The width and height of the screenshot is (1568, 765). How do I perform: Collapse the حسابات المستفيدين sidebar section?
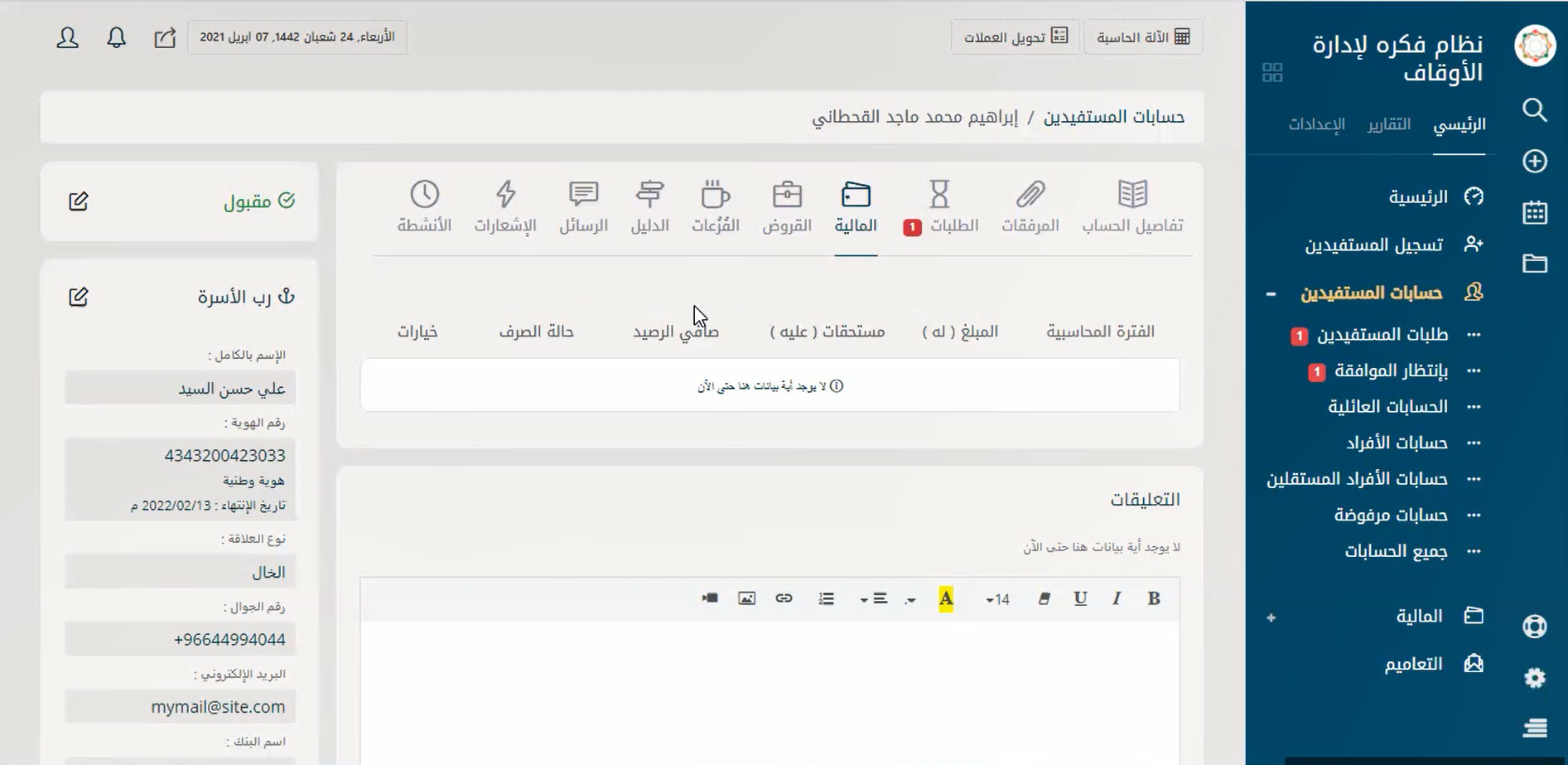tap(1271, 293)
